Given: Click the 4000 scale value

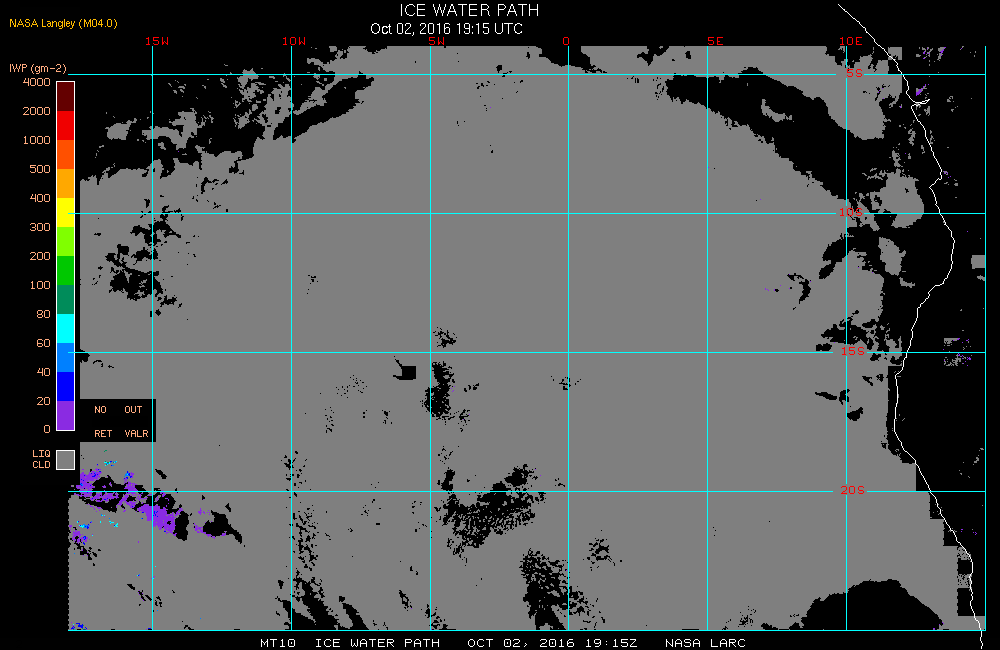Looking at the screenshot, I should pos(36,82).
